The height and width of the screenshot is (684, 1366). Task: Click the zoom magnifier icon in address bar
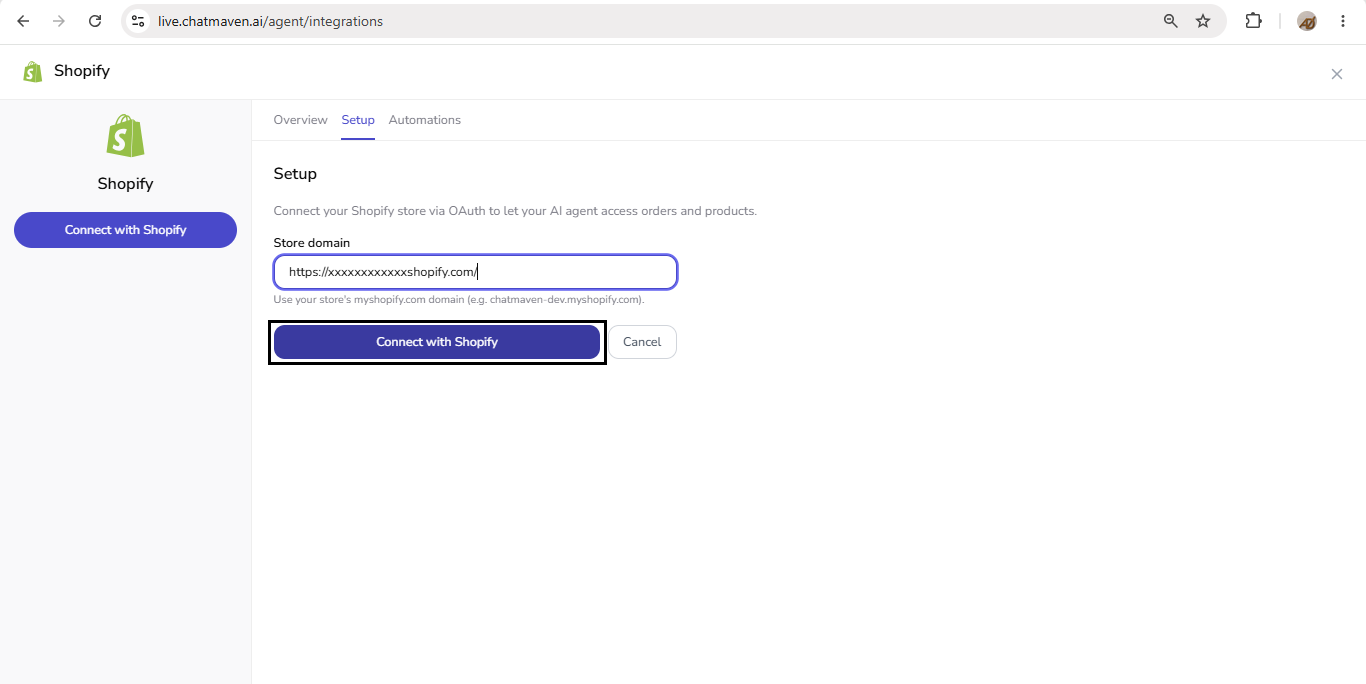coord(1170,21)
